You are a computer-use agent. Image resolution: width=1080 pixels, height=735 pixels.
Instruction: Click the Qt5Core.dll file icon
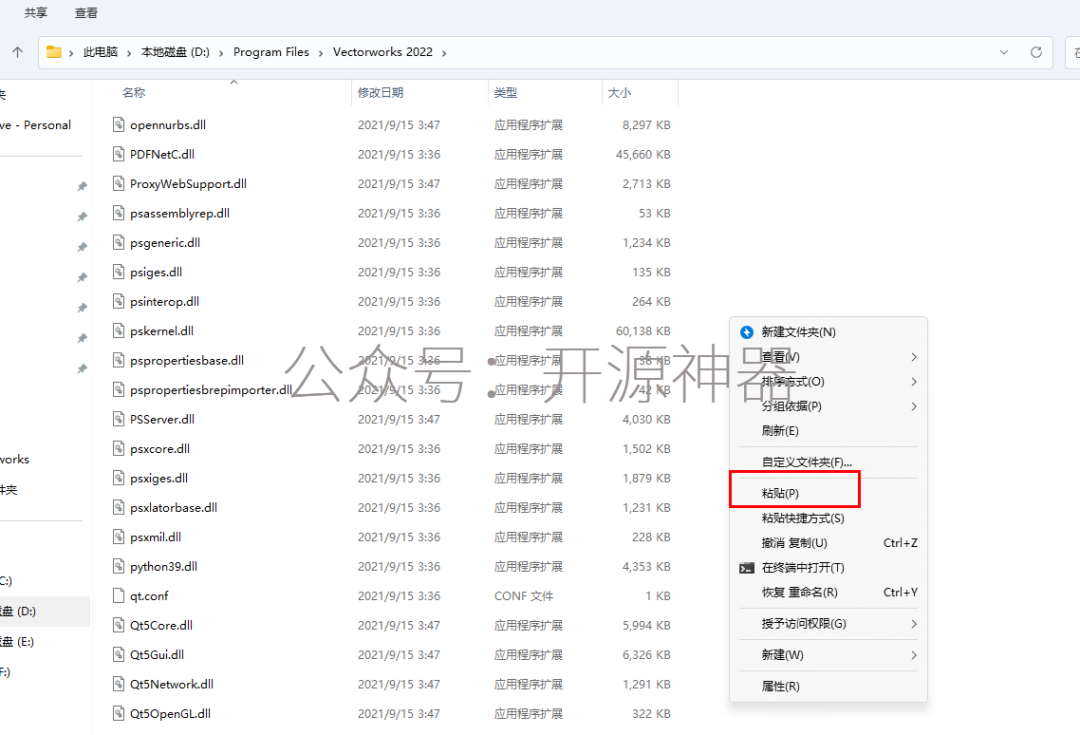[118, 625]
